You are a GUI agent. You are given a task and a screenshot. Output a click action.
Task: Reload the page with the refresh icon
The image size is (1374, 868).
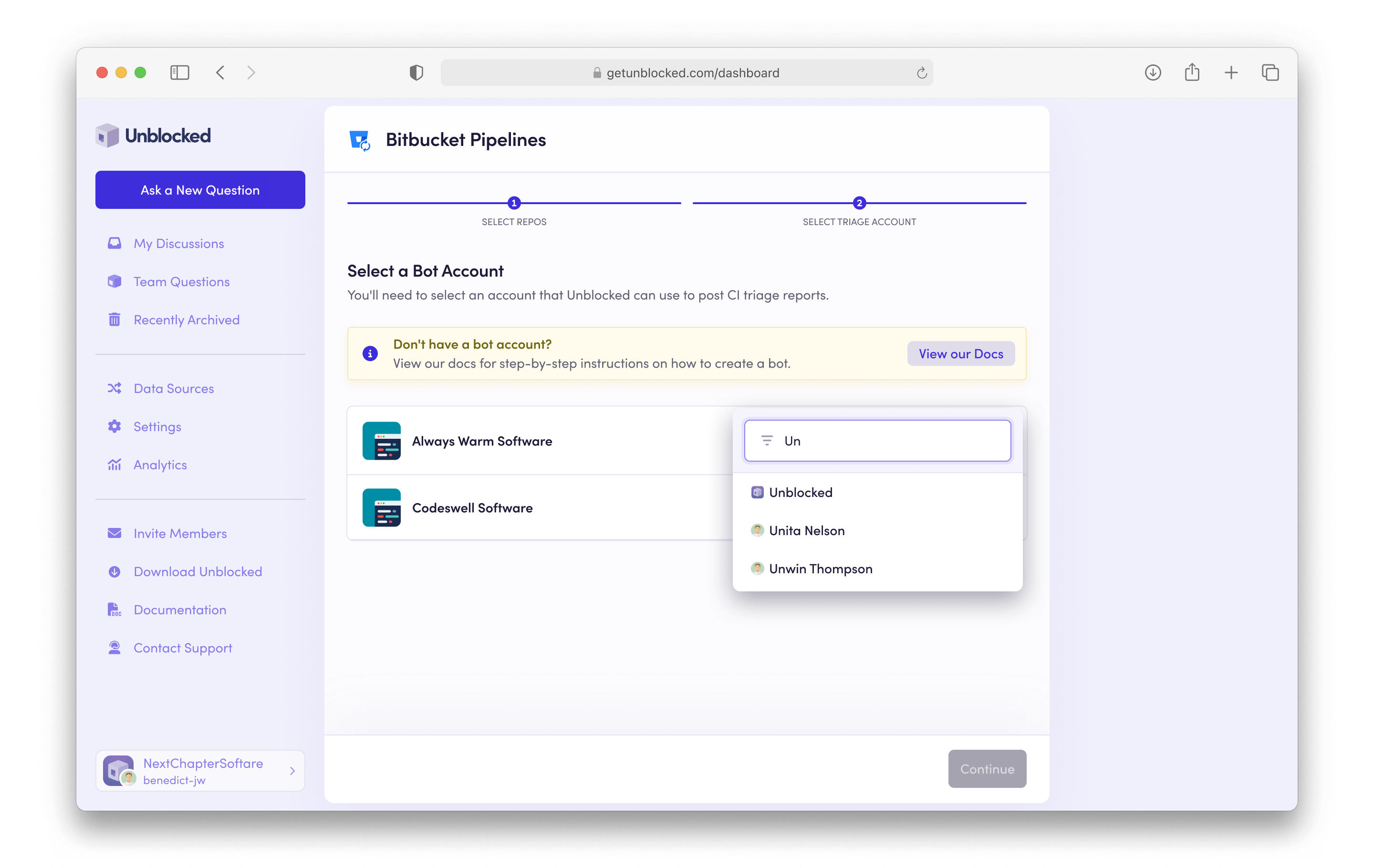[922, 73]
